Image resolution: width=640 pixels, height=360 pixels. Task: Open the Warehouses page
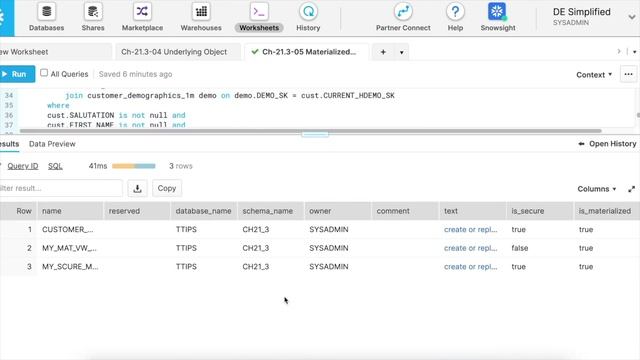click(201, 17)
